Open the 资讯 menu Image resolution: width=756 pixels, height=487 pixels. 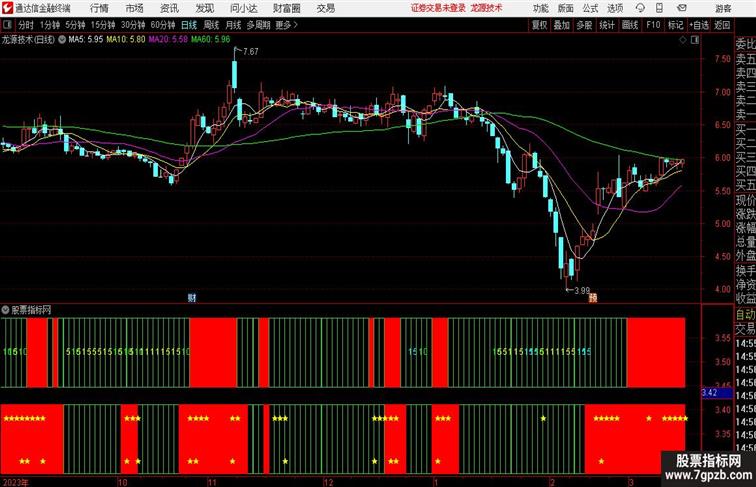[x=169, y=8]
